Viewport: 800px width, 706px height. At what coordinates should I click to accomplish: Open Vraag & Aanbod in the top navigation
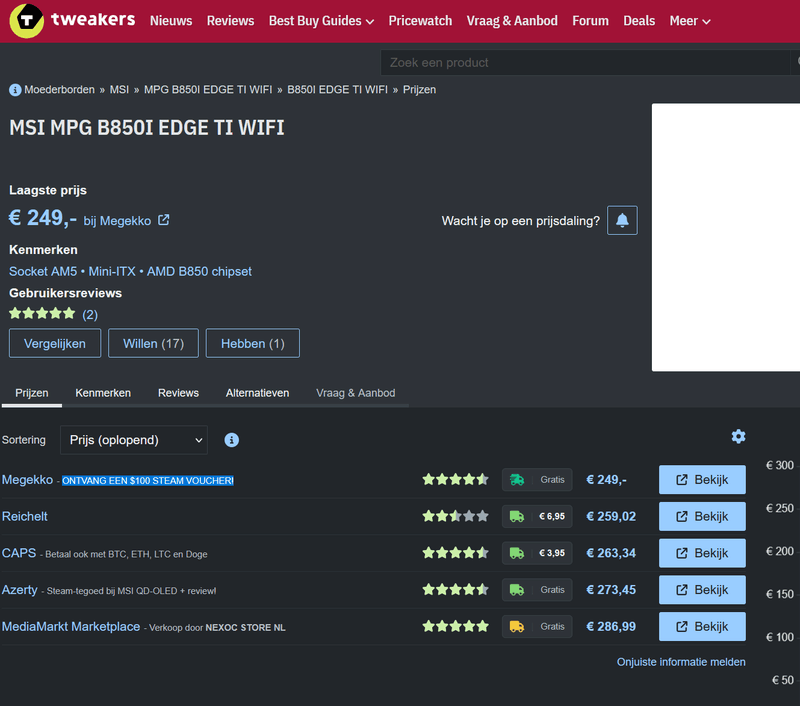pyautogui.click(x=512, y=21)
